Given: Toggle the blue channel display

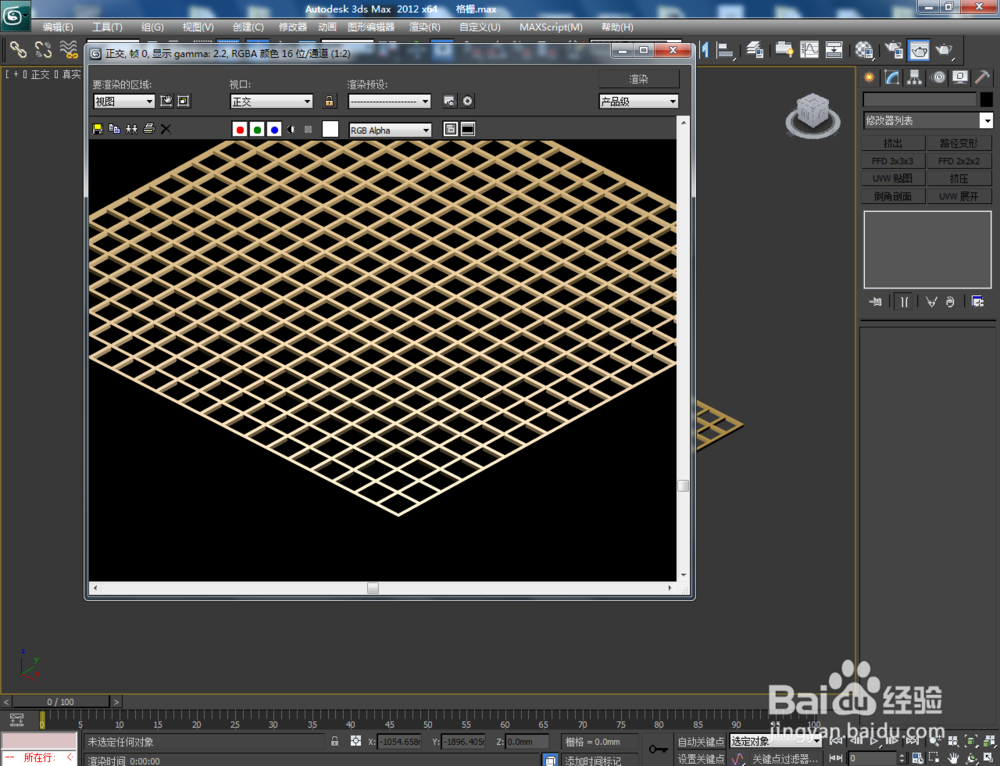Looking at the screenshot, I should coord(274,129).
